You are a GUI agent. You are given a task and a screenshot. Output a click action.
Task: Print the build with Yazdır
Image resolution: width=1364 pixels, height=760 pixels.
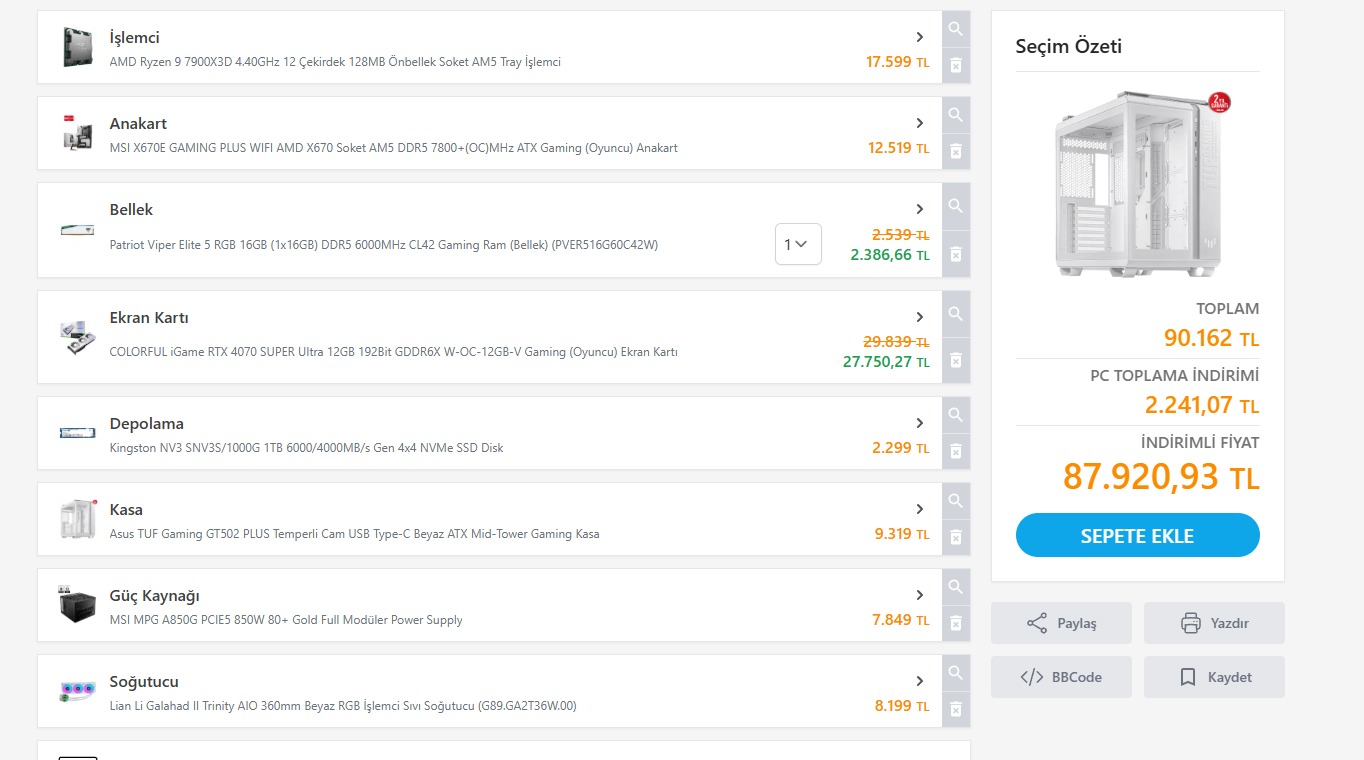click(1214, 623)
